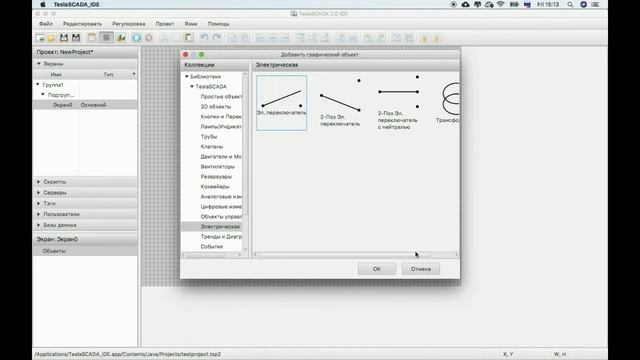Select 2-Поз переключатель с нейтралью thumbnail
The image size is (640, 360).
point(398,103)
